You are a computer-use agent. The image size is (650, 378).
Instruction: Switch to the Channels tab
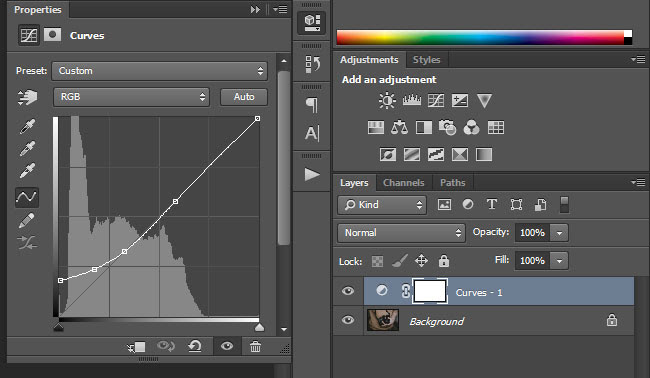coord(403,183)
